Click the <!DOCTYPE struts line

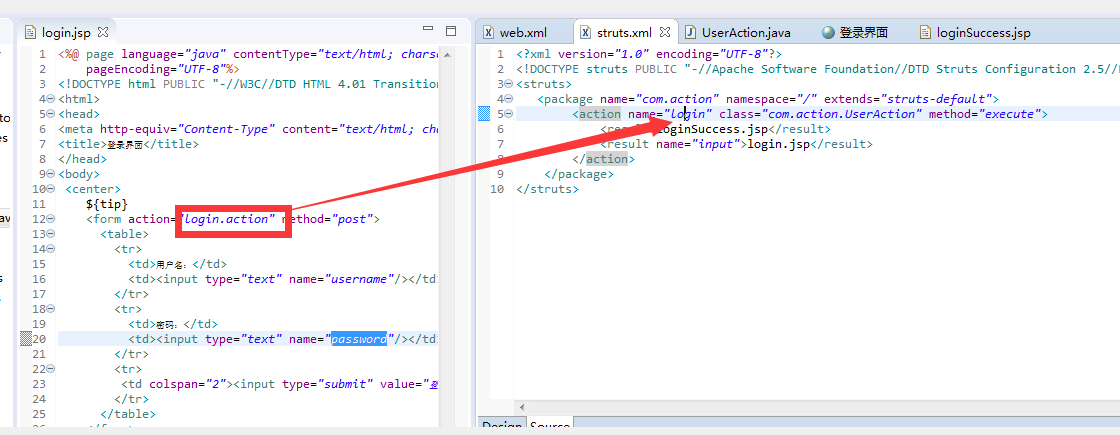click(818, 69)
